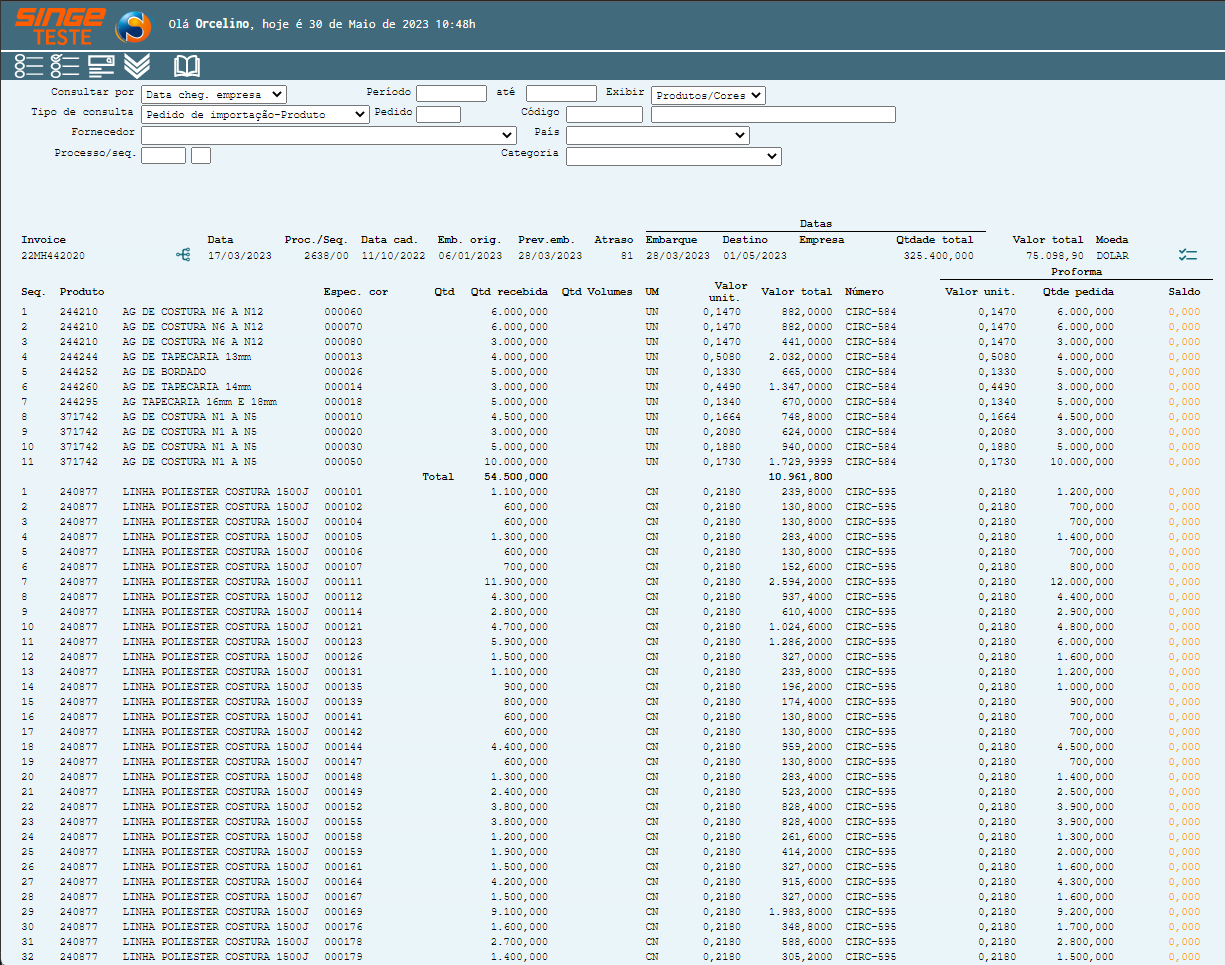Screen dimensions: 1225x965
Task: Click the double chevron down icon
Action: pos(137,66)
